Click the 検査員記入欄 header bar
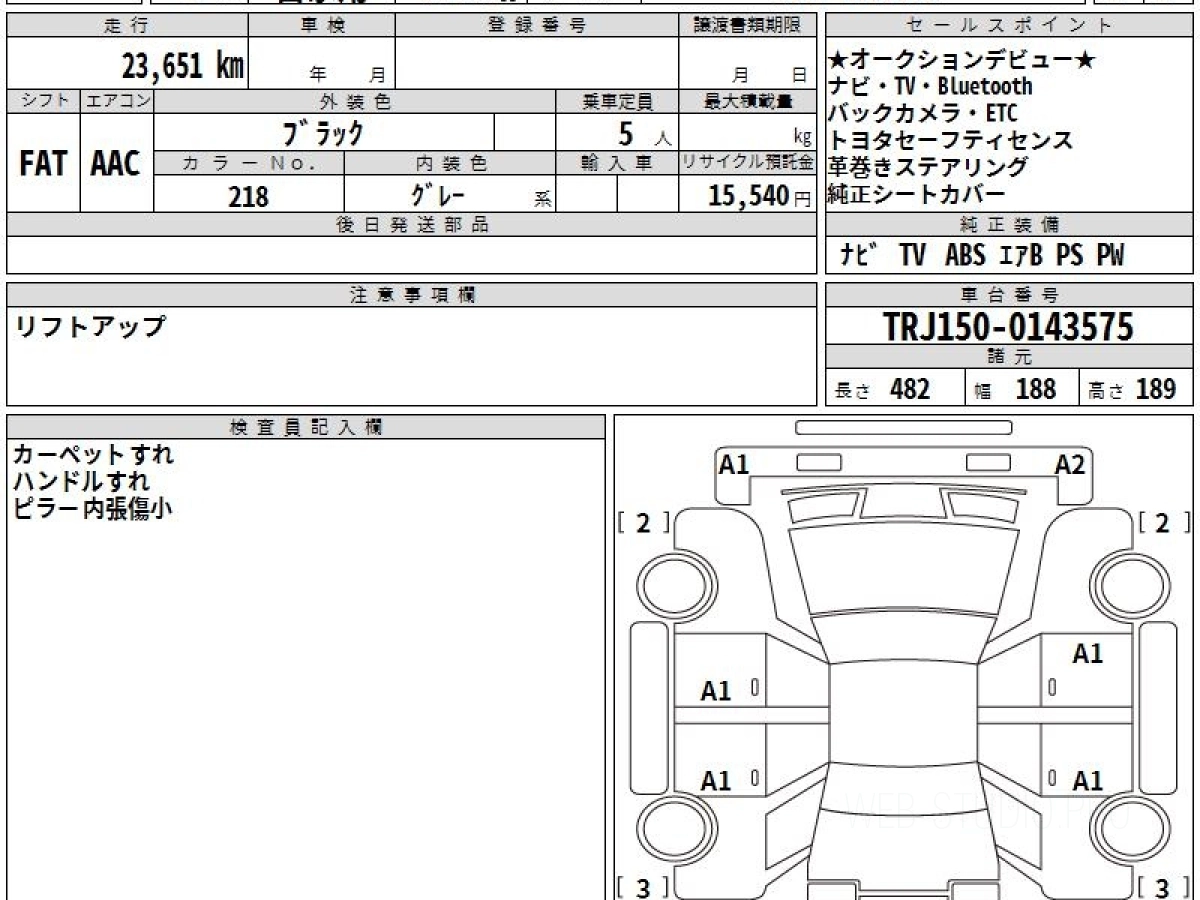Viewport: 1200px width, 900px height. 306,426
